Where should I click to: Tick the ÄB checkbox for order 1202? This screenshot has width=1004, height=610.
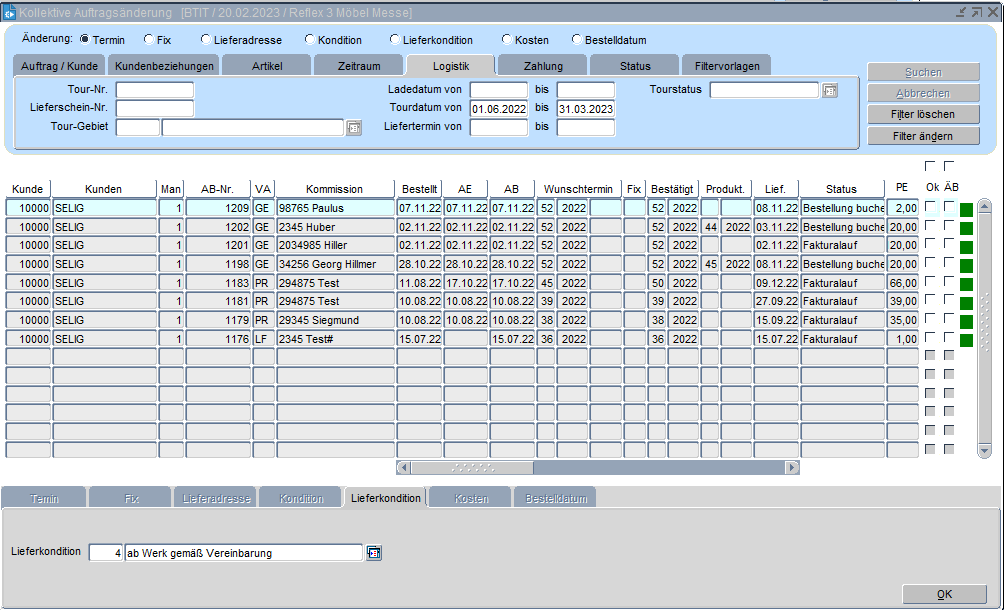point(949,226)
